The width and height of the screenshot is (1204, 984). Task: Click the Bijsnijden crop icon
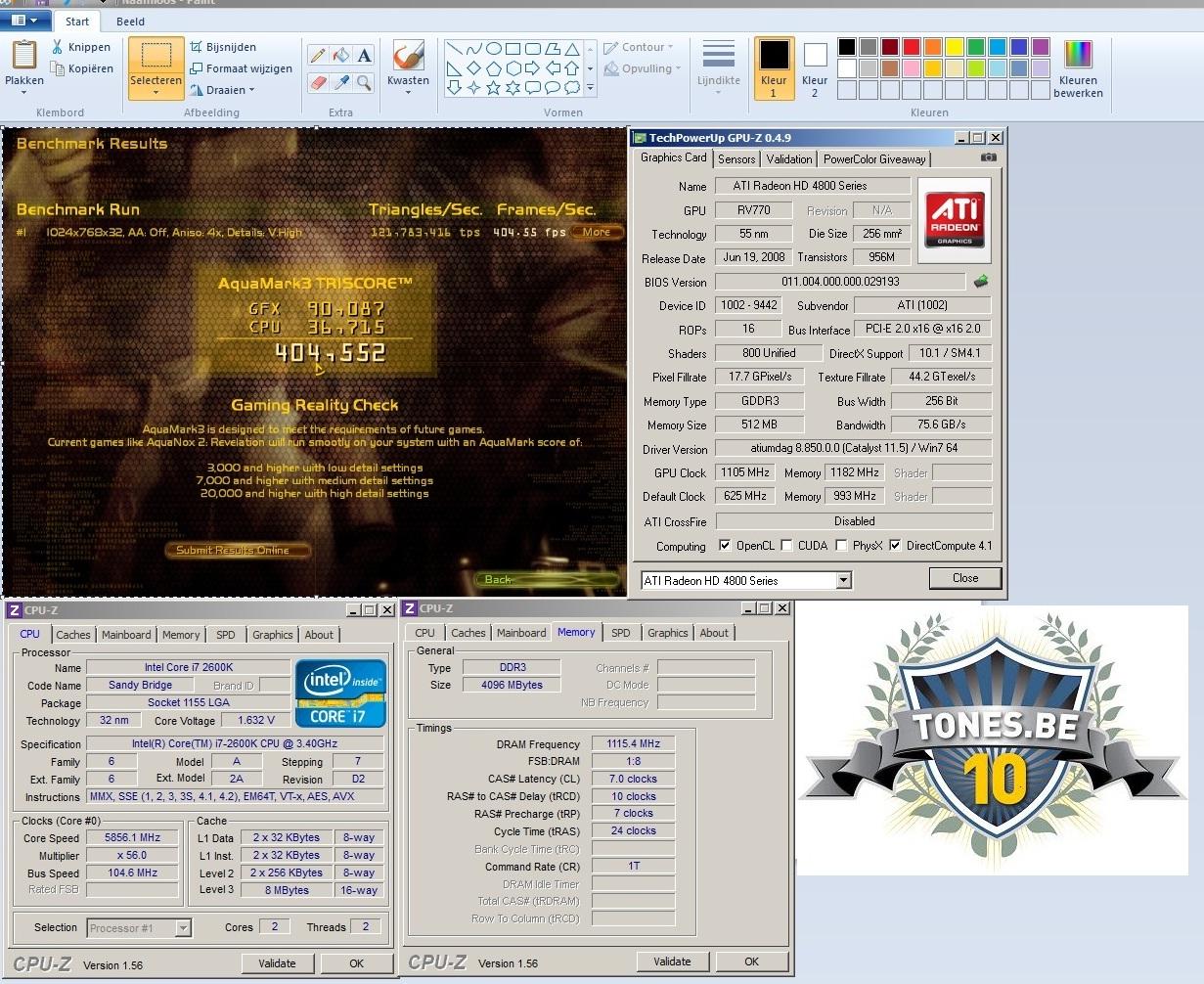coord(196,47)
